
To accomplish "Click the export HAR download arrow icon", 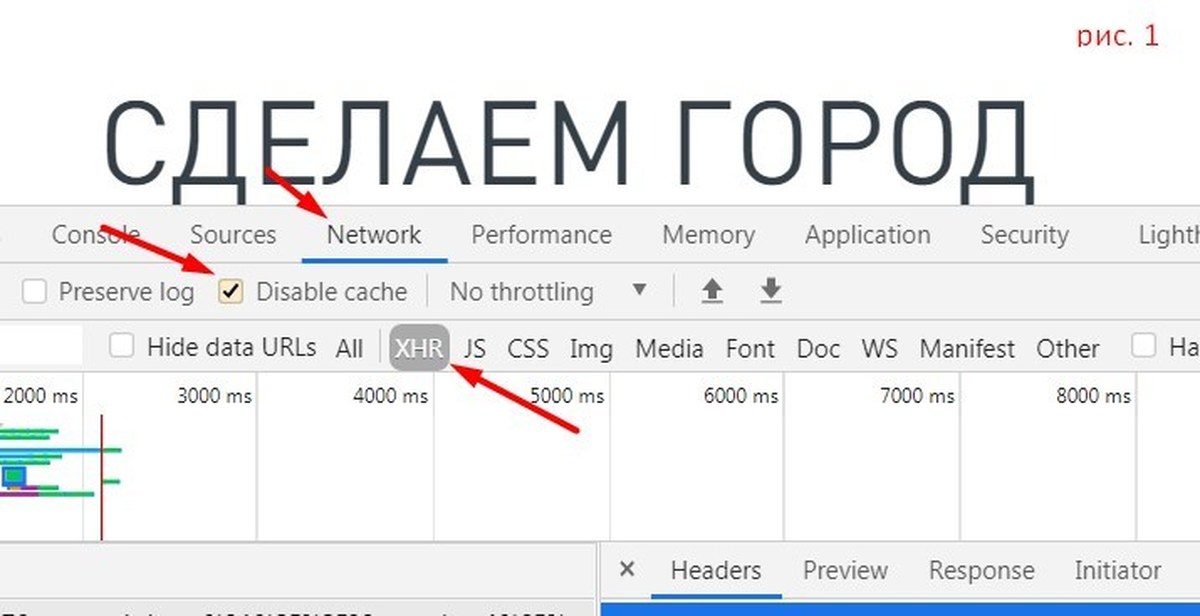I will 770,291.
